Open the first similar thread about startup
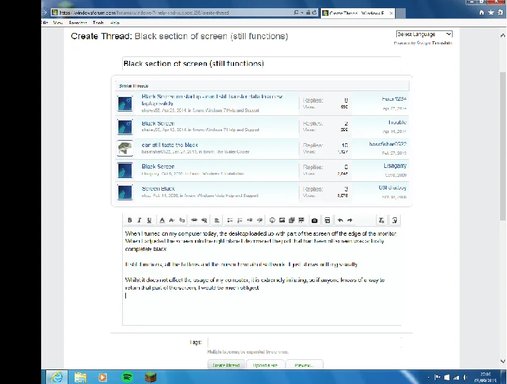507x384 pixels. [212, 100]
